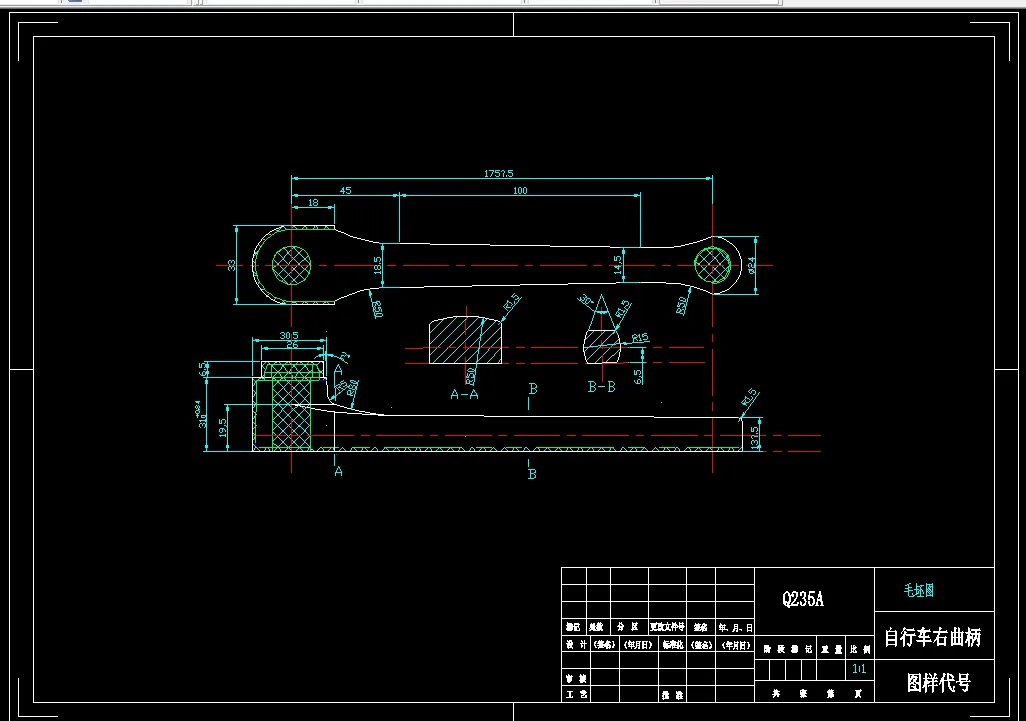
Task: Select the 自行车右曲柄 part name
Action: pos(932,637)
